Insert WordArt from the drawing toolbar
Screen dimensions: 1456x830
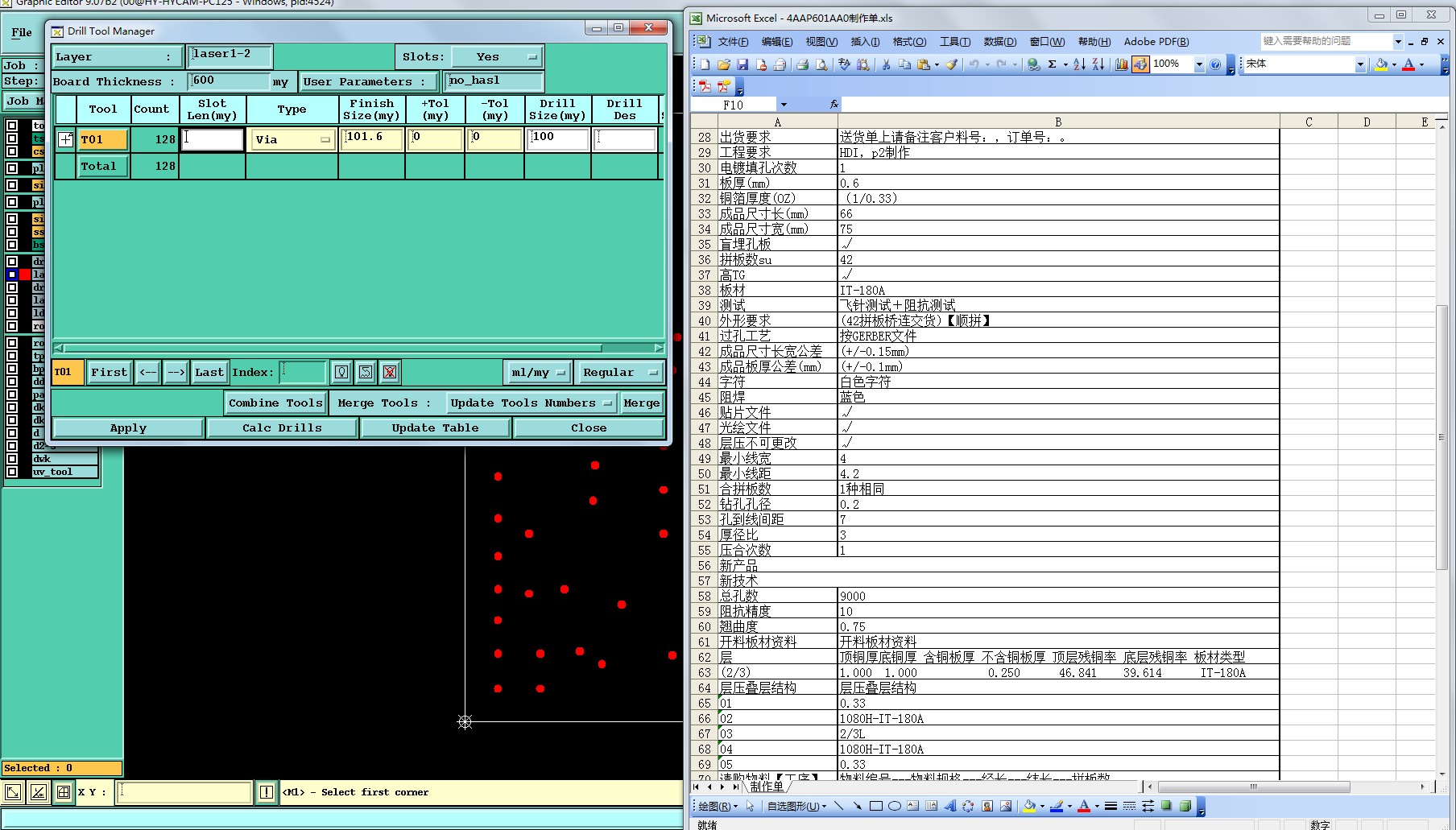coord(950,806)
